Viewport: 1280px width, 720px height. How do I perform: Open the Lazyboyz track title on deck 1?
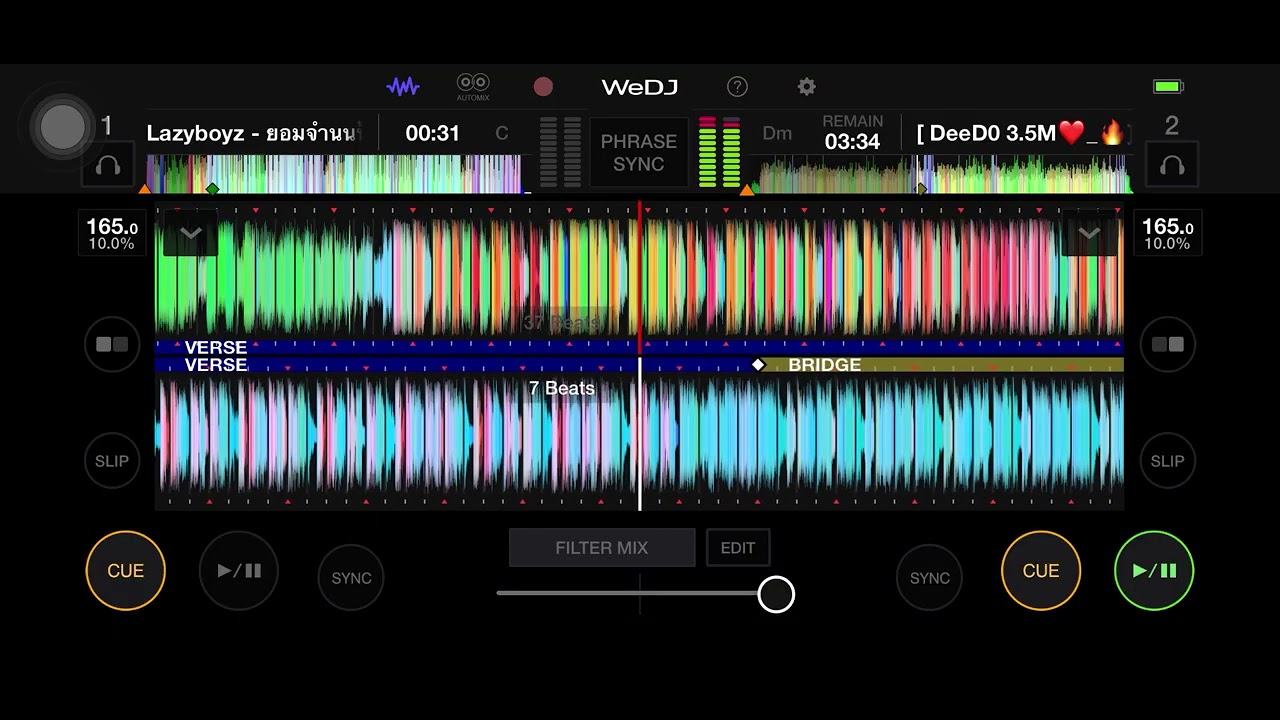254,133
